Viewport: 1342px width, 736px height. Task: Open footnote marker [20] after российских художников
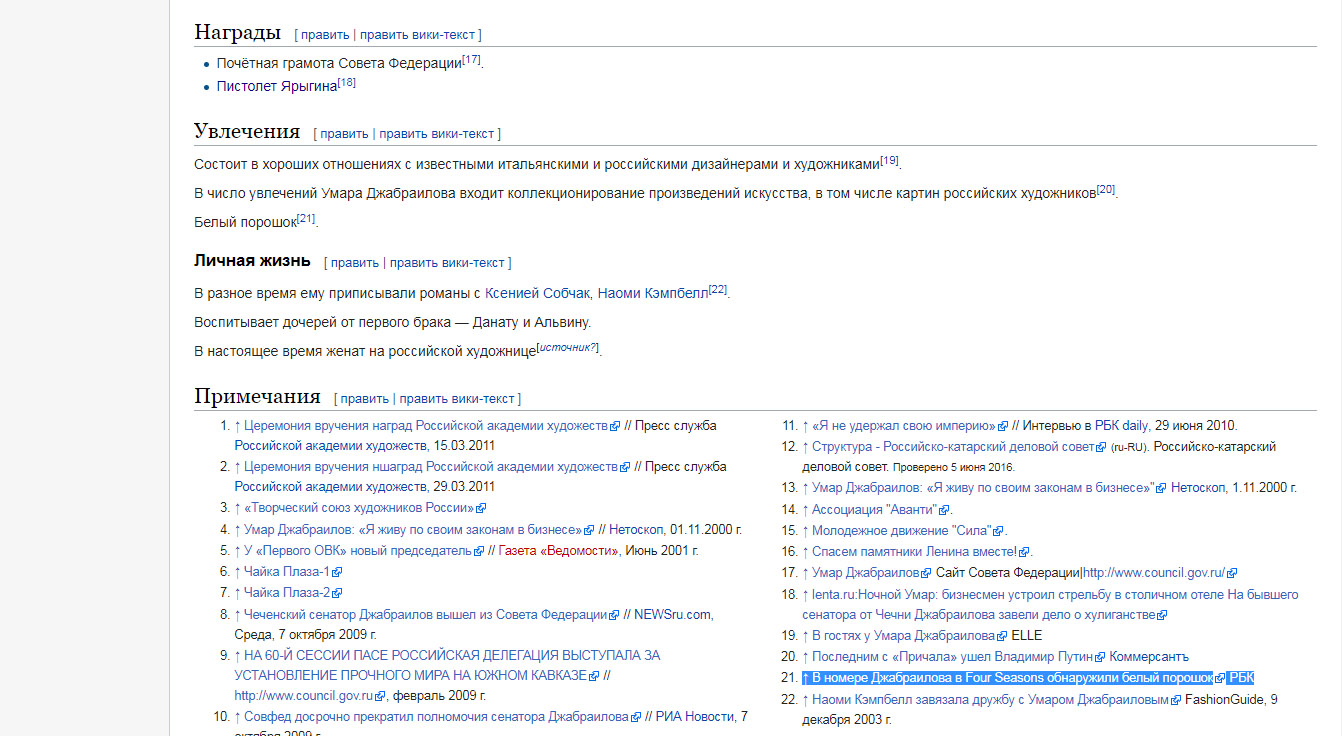(x=1105, y=189)
